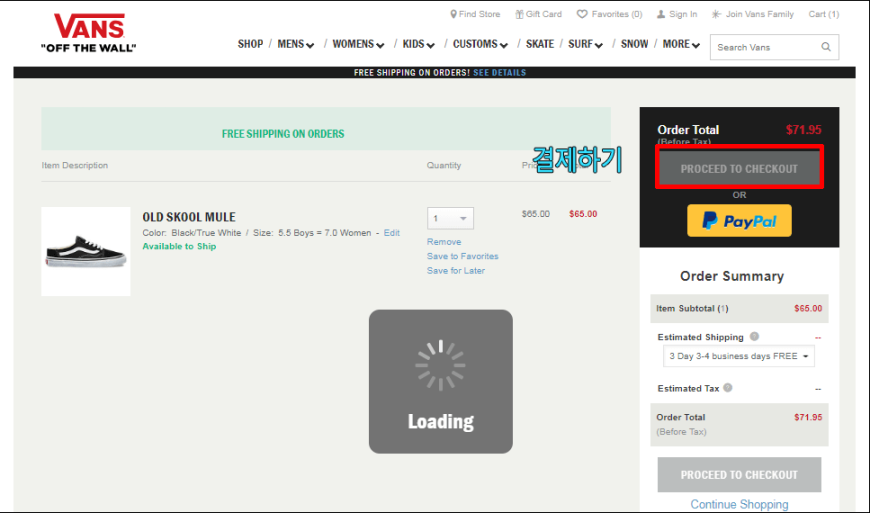The width and height of the screenshot is (870, 513).
Task: Open the SHOP menu
Action: (x=250, y=44)
